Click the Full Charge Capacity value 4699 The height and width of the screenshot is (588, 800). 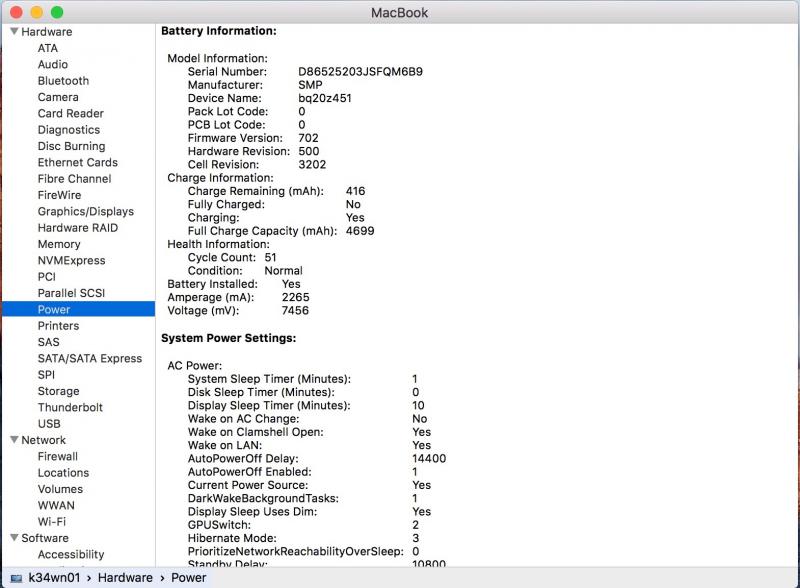(x=360, y=231)
